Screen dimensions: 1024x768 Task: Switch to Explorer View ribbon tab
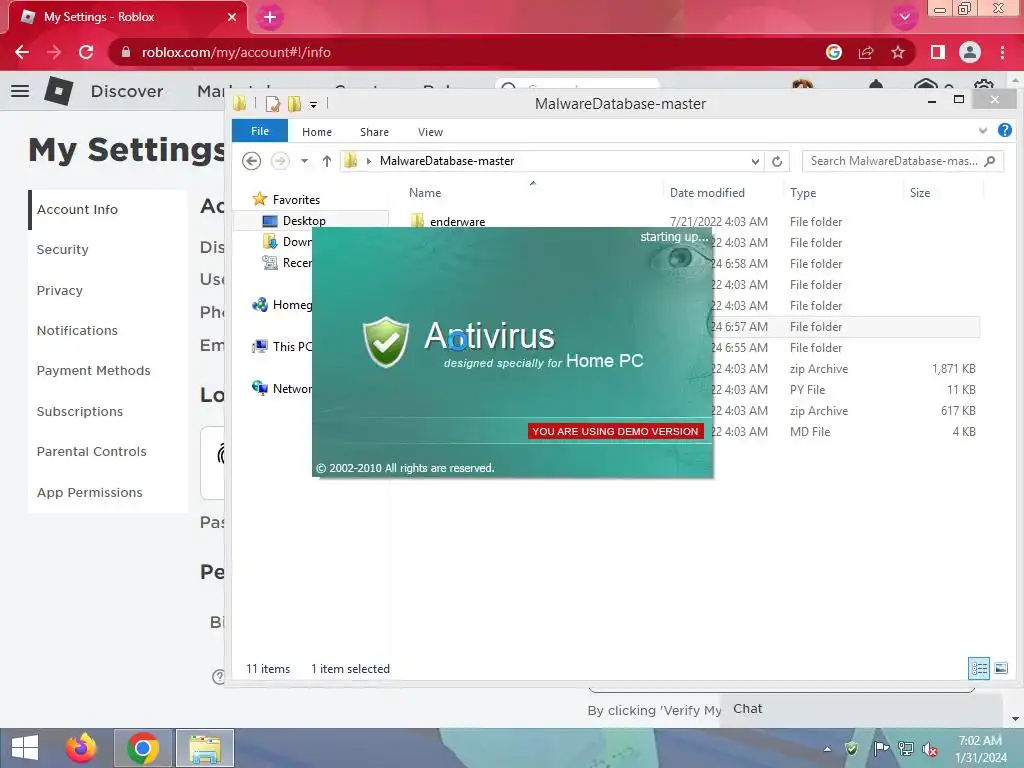click(x=430, y=132)
